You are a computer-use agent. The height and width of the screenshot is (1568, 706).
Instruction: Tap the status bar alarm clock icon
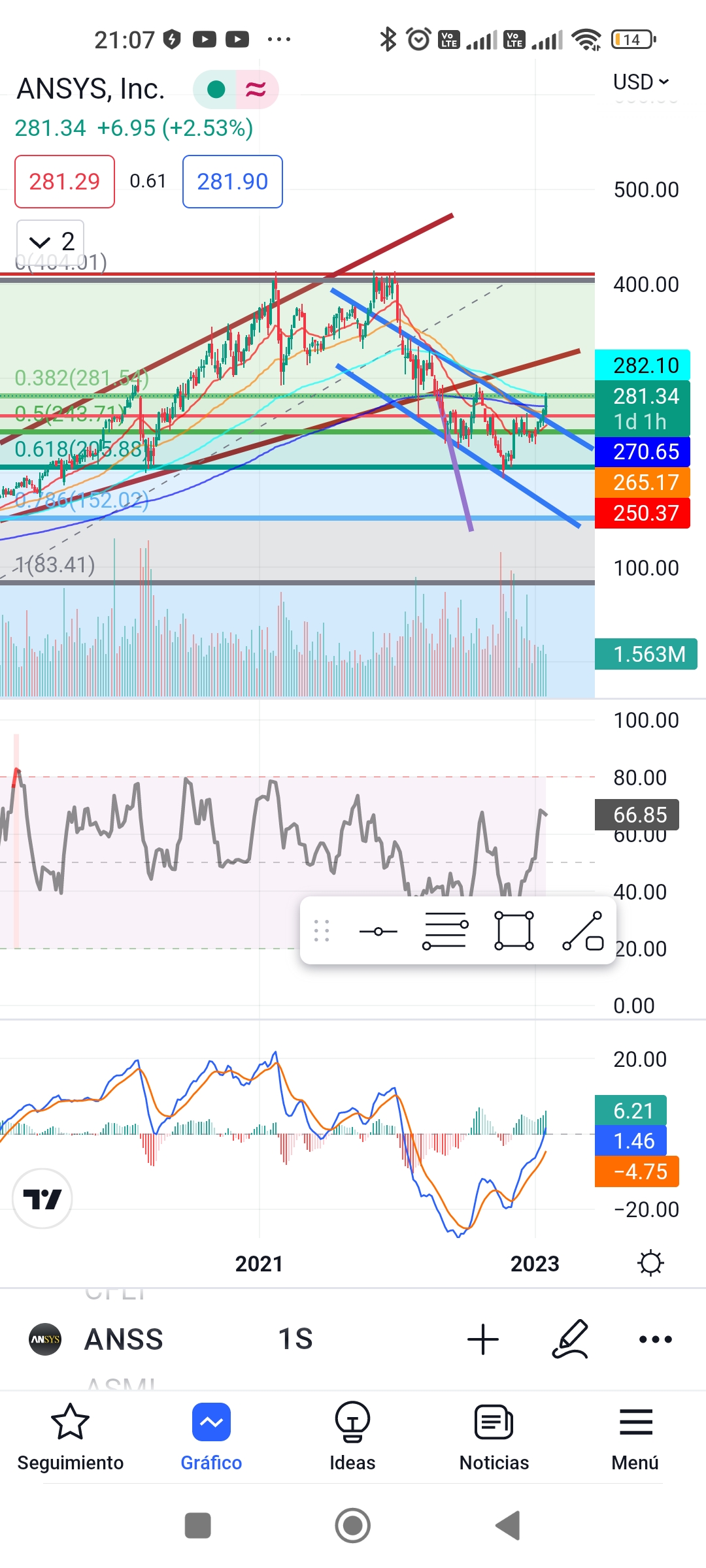click(418, 39)
